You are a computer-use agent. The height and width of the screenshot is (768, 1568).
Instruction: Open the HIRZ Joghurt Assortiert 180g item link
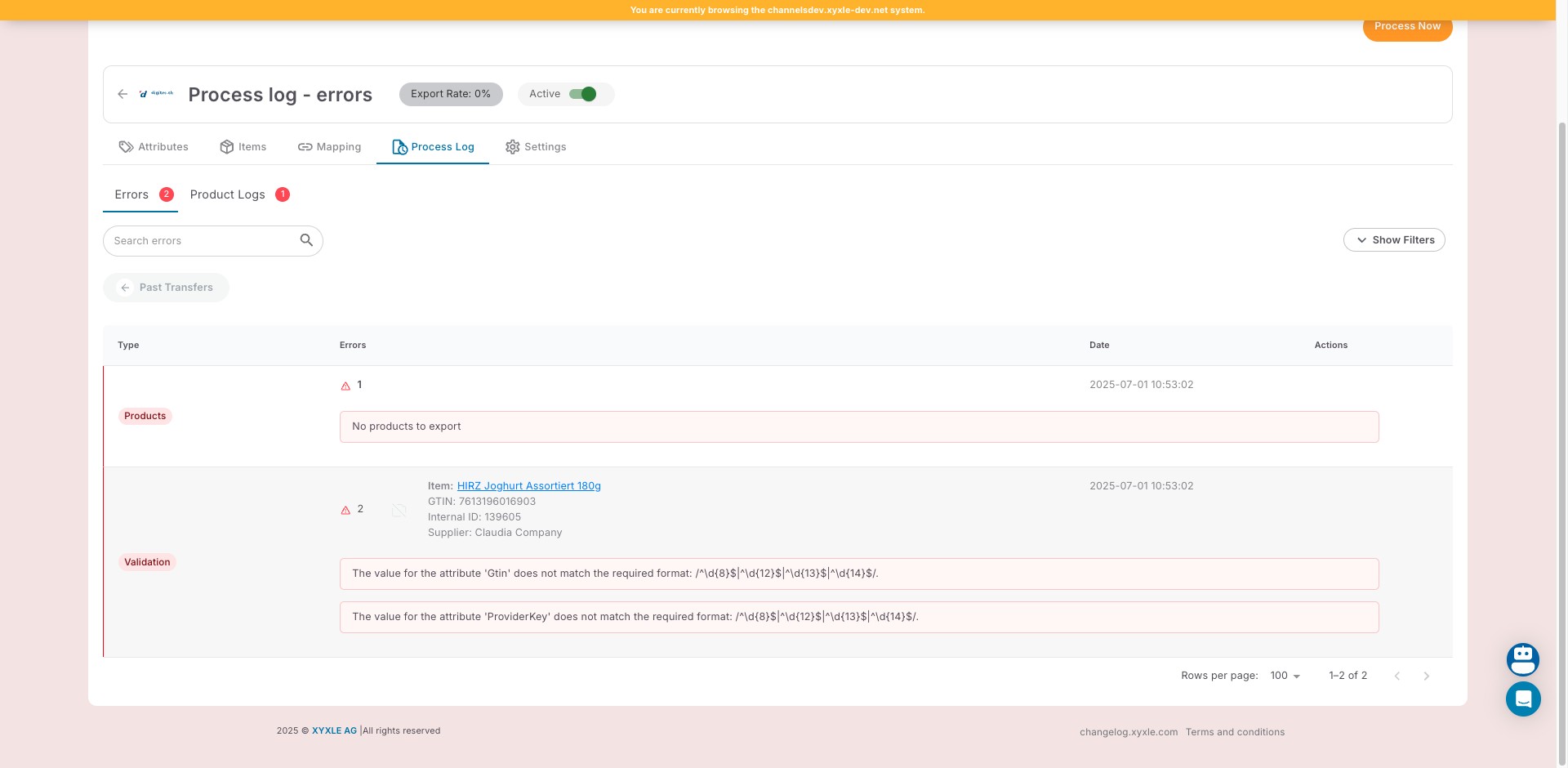coord(528,485)
